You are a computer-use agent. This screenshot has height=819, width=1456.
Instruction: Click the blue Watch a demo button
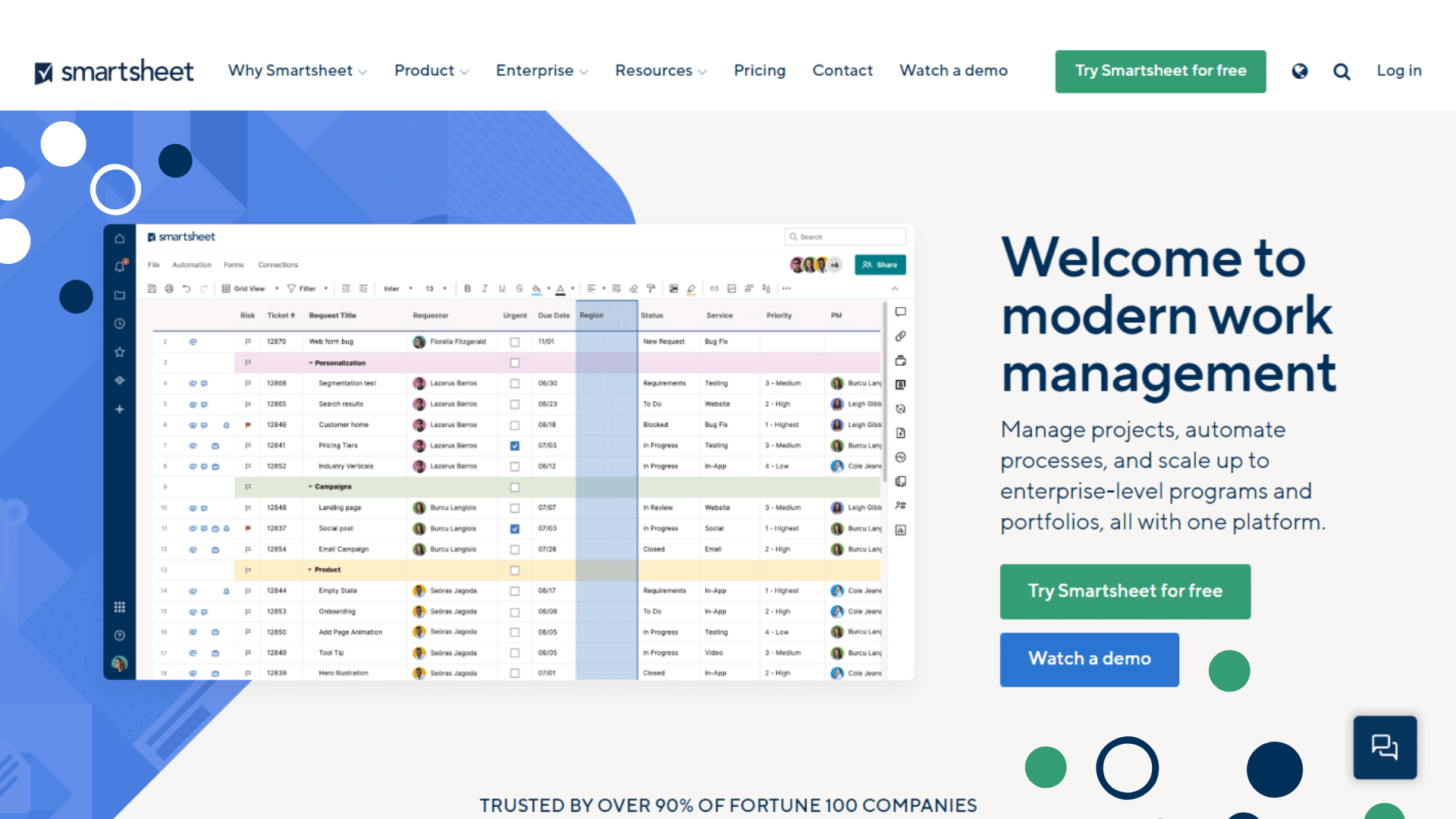click(1089, 659)
